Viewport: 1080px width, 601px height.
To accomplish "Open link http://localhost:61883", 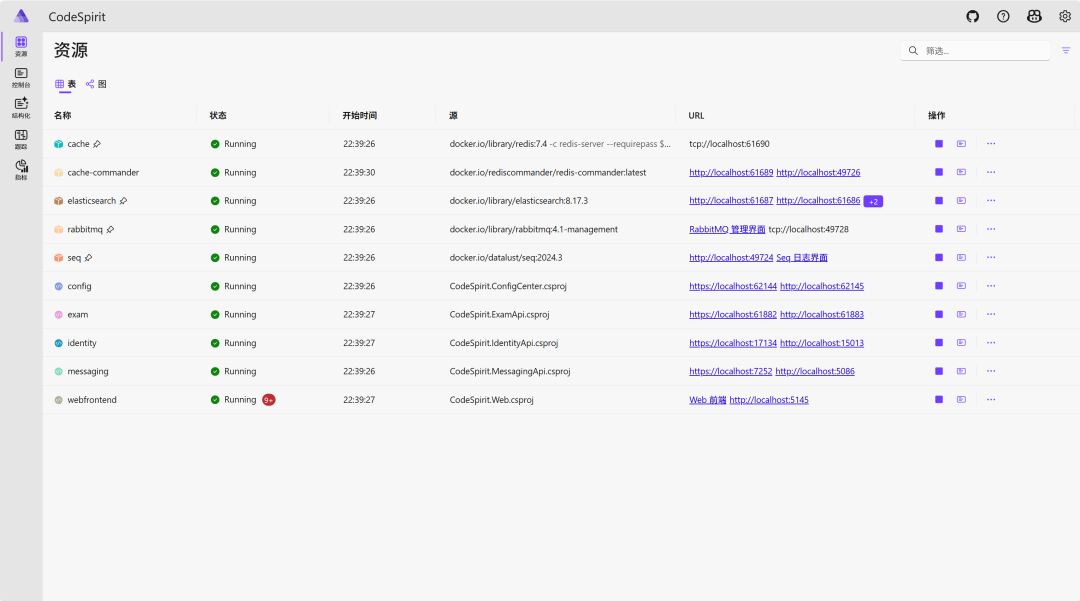I will (822, 315).
